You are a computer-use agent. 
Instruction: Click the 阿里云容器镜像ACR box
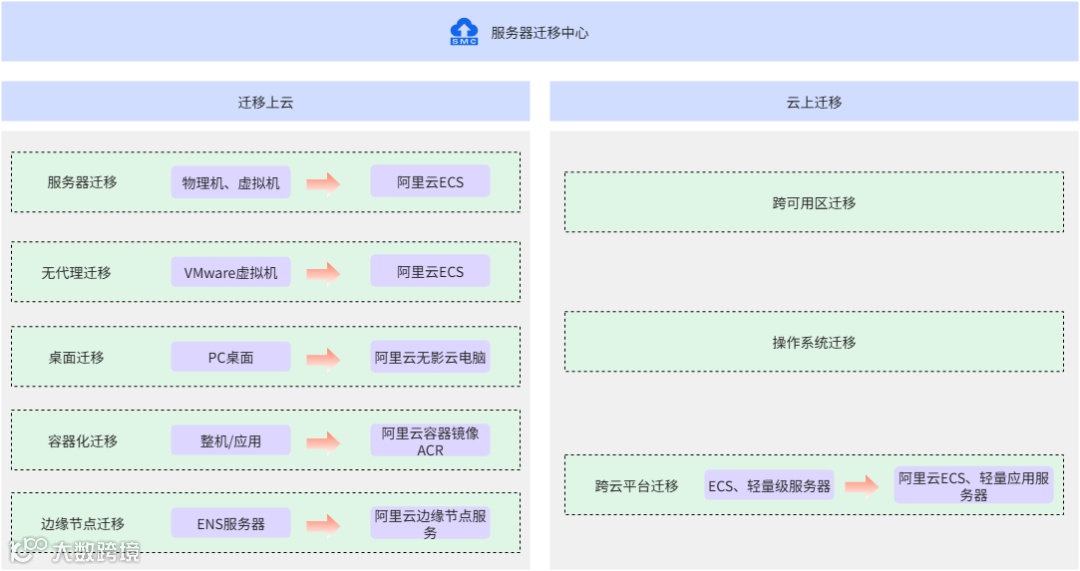tap(430, 441)
